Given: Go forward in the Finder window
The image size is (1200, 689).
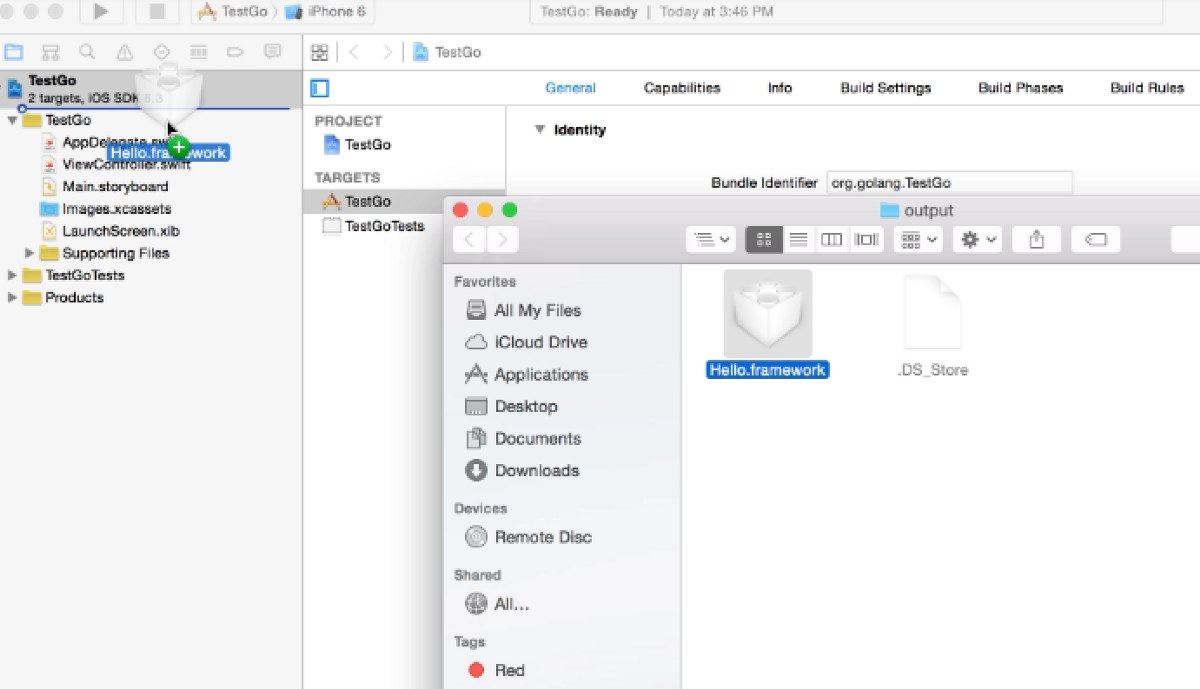Looking at the screenshot, I should click(x=503, y=239).
